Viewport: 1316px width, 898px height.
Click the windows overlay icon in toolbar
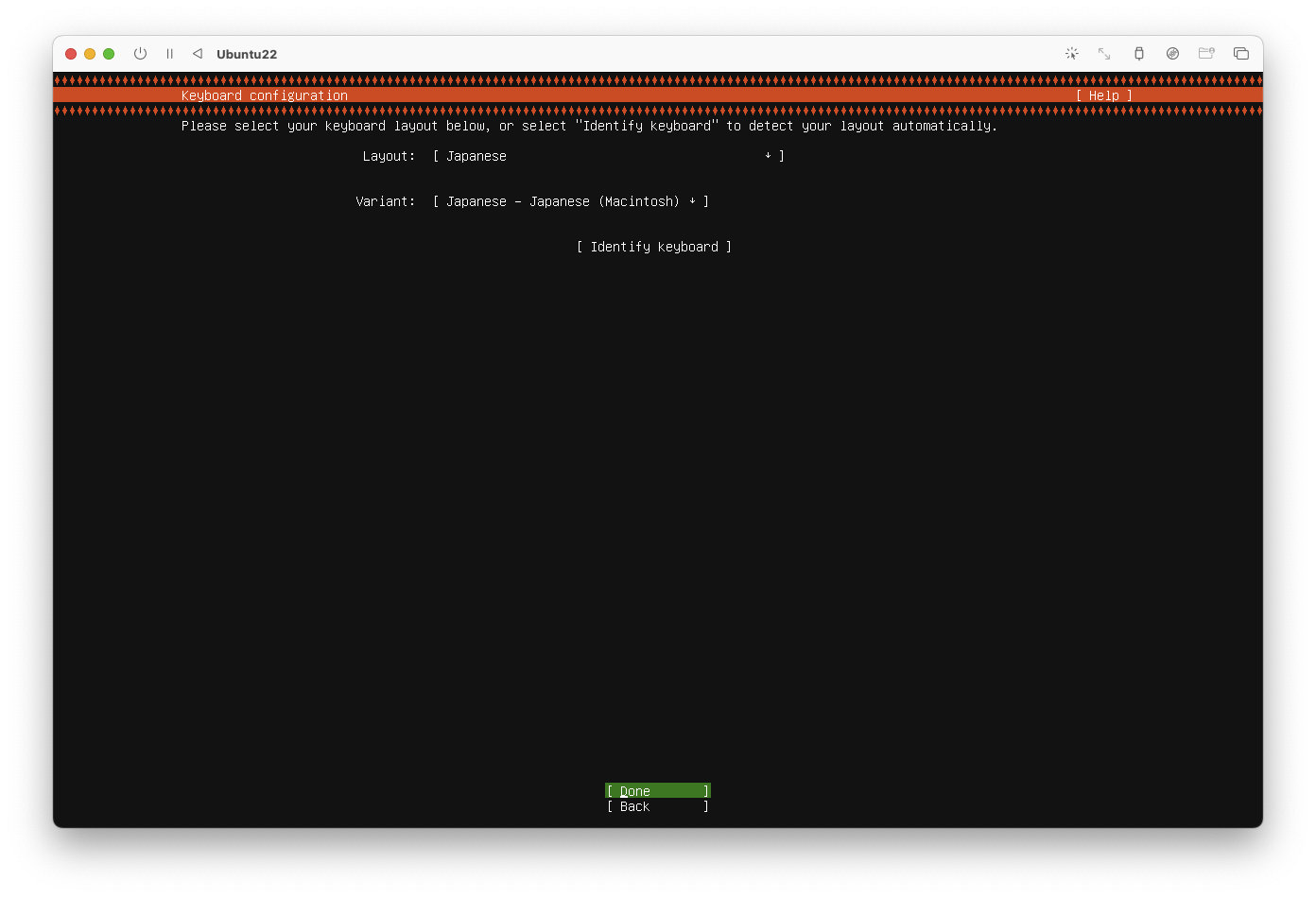point(1241,54)
